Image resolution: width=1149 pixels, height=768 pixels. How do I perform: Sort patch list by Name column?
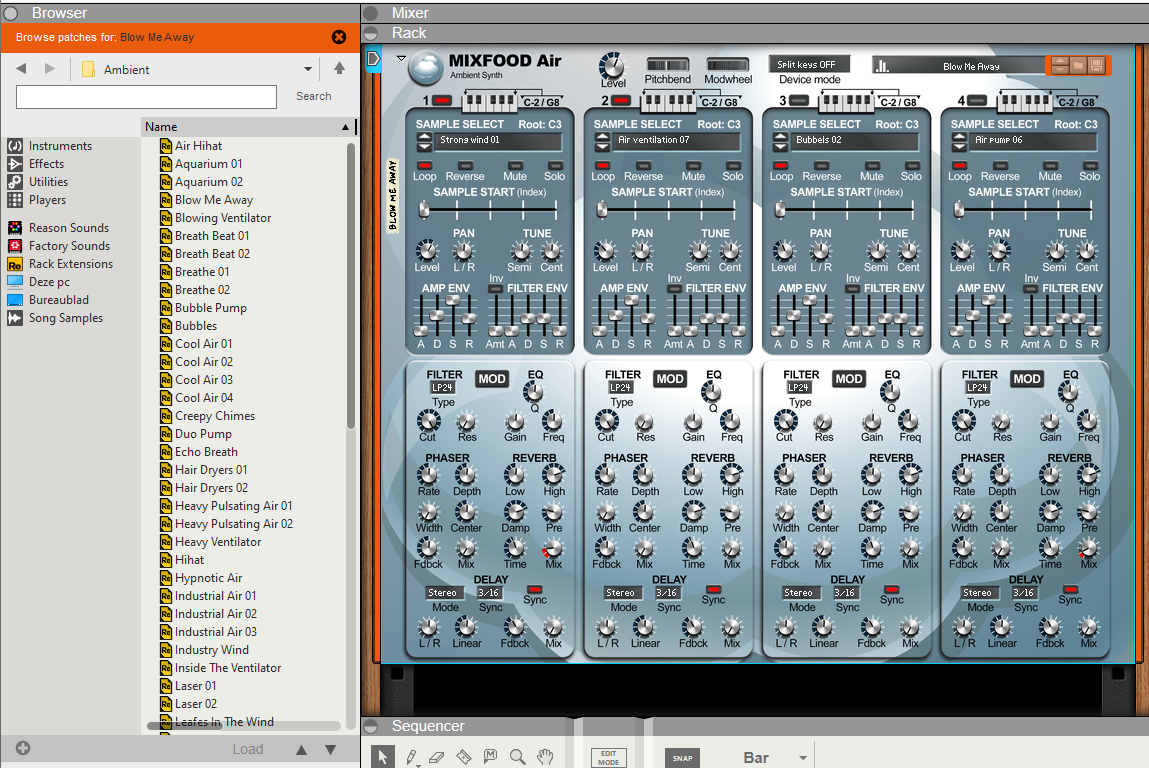(248, 127)
